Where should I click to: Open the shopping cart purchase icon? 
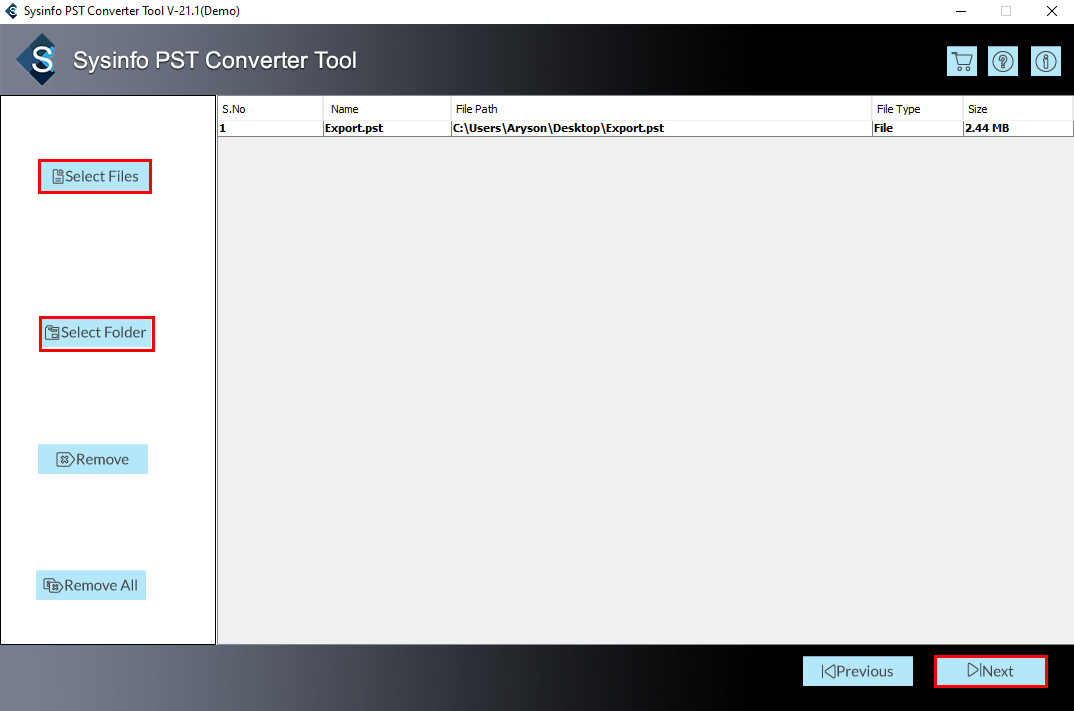(962, 62)
